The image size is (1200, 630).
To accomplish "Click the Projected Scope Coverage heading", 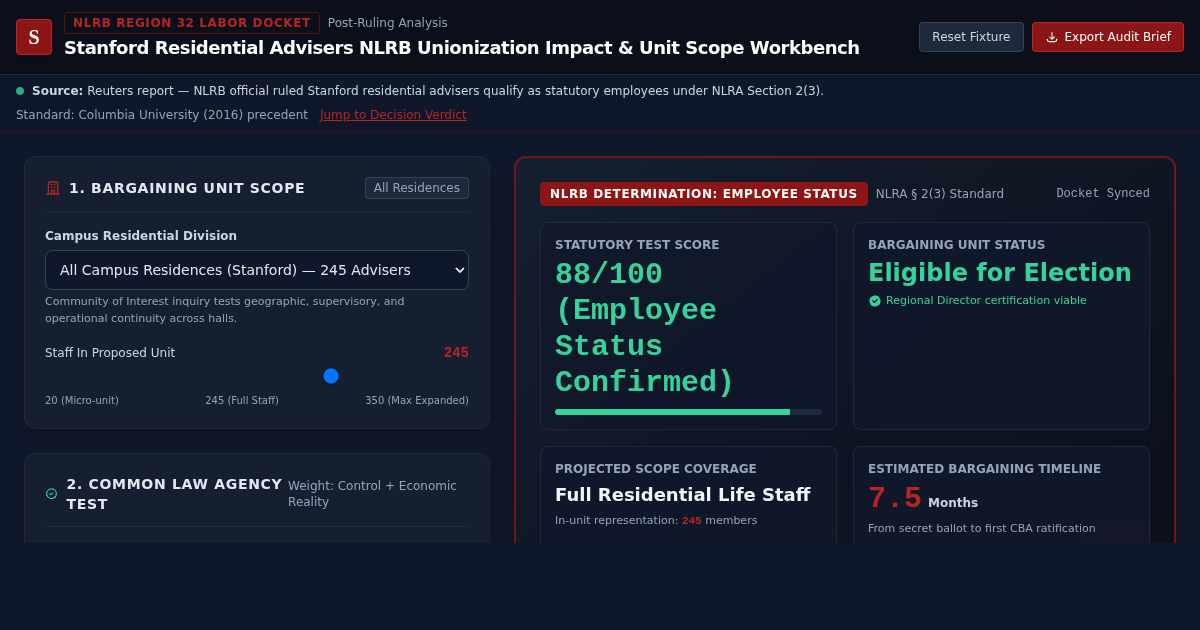I will point(656,469).
